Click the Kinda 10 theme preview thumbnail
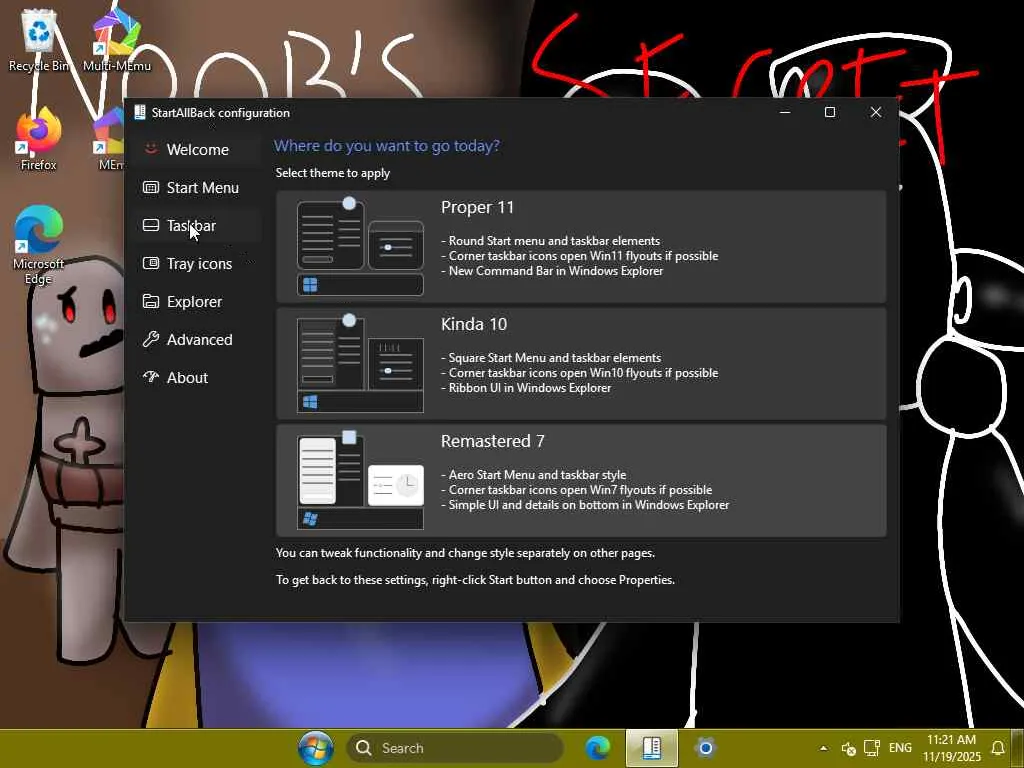Viewport: 1024px width, 768px height. [360, 363]
